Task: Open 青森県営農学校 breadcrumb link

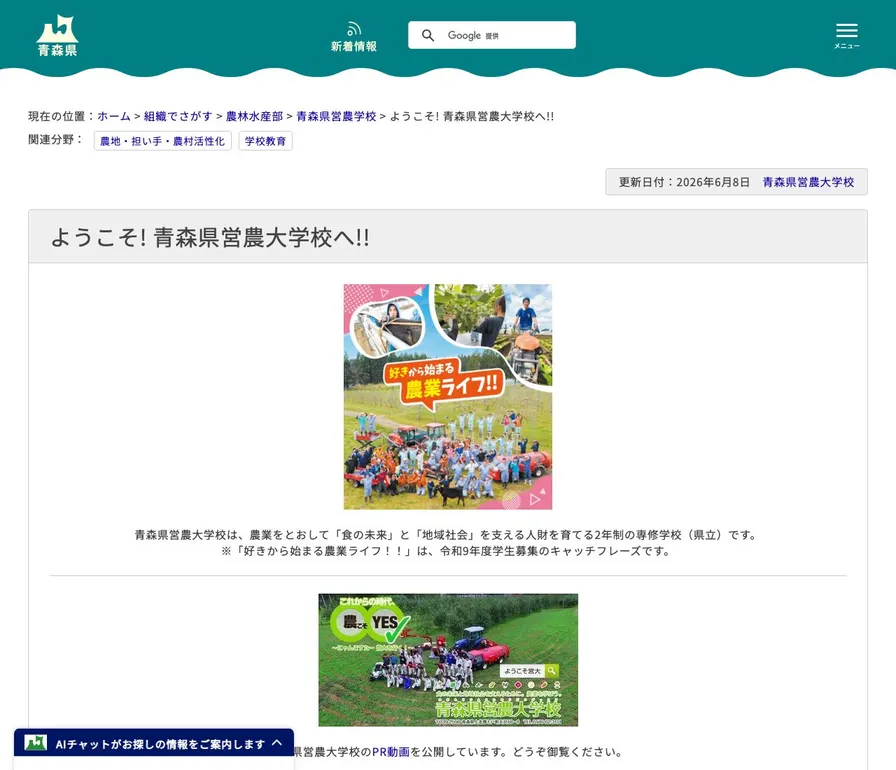Action: point(336,116)
